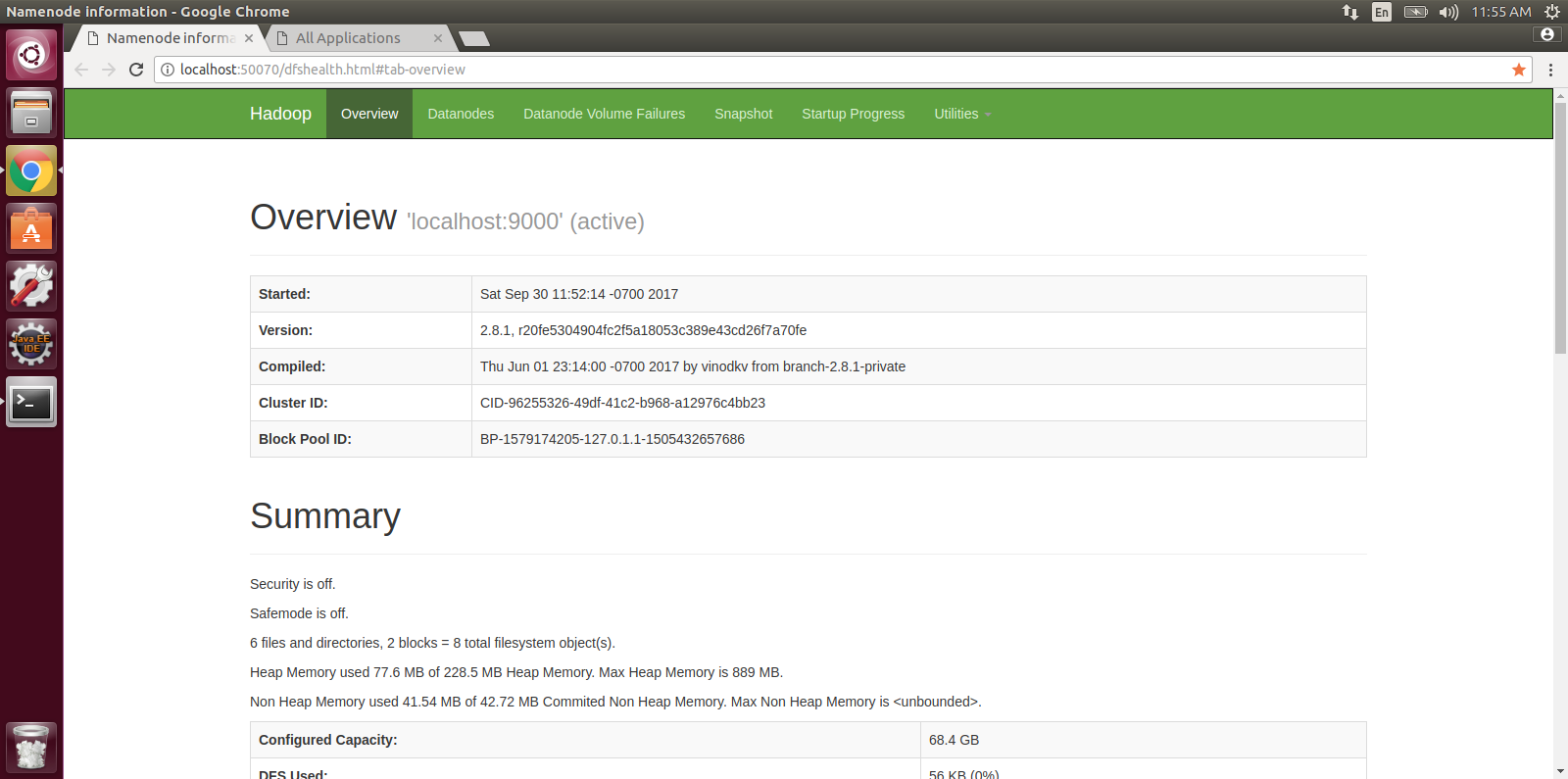Open Startup Progress nav tab
Screen dimensions: 1568x779
853,114
